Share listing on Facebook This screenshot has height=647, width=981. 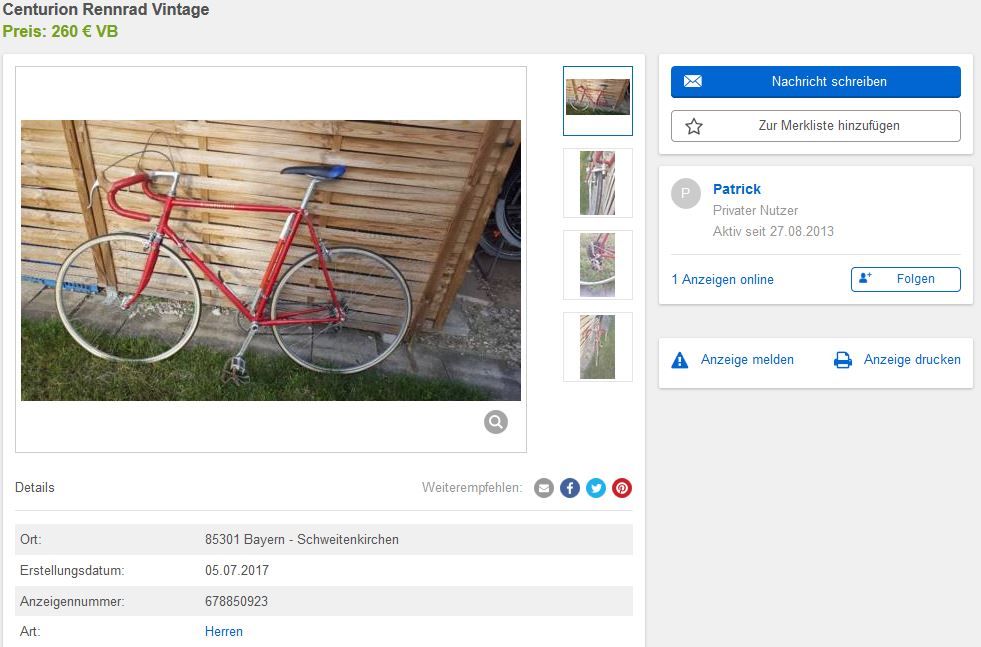click(569, 488)
